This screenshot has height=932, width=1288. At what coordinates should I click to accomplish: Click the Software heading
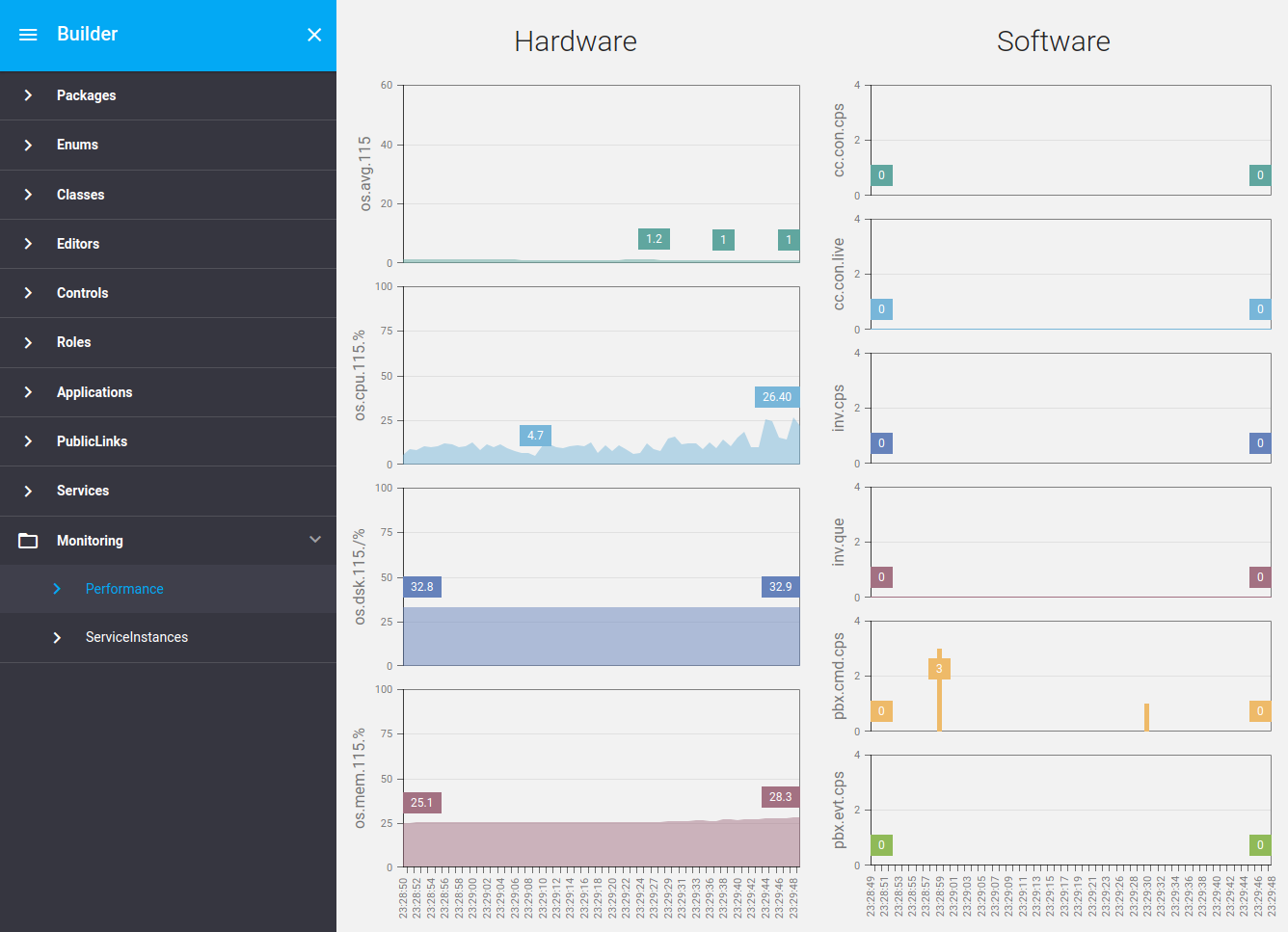coord(1054,41)
